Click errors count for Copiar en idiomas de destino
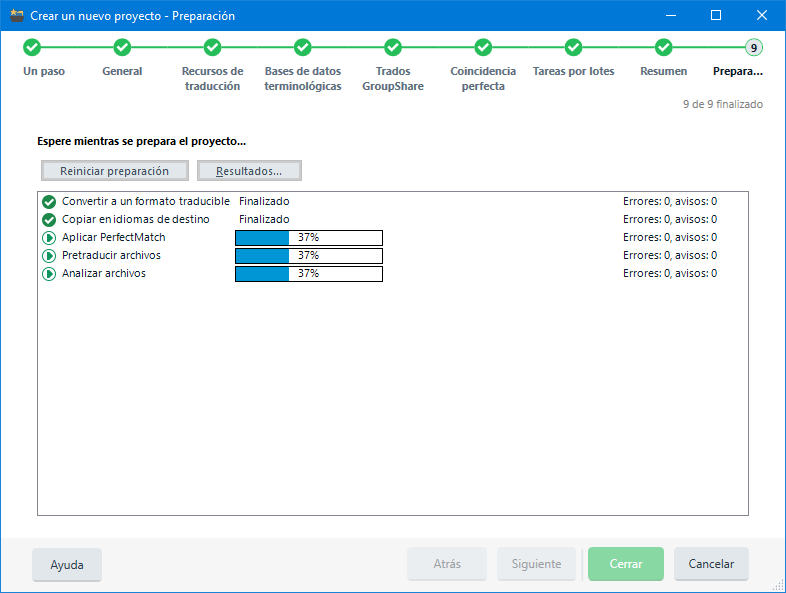The width and height of the screenshot is (786, 593). [x=670, y=219]
